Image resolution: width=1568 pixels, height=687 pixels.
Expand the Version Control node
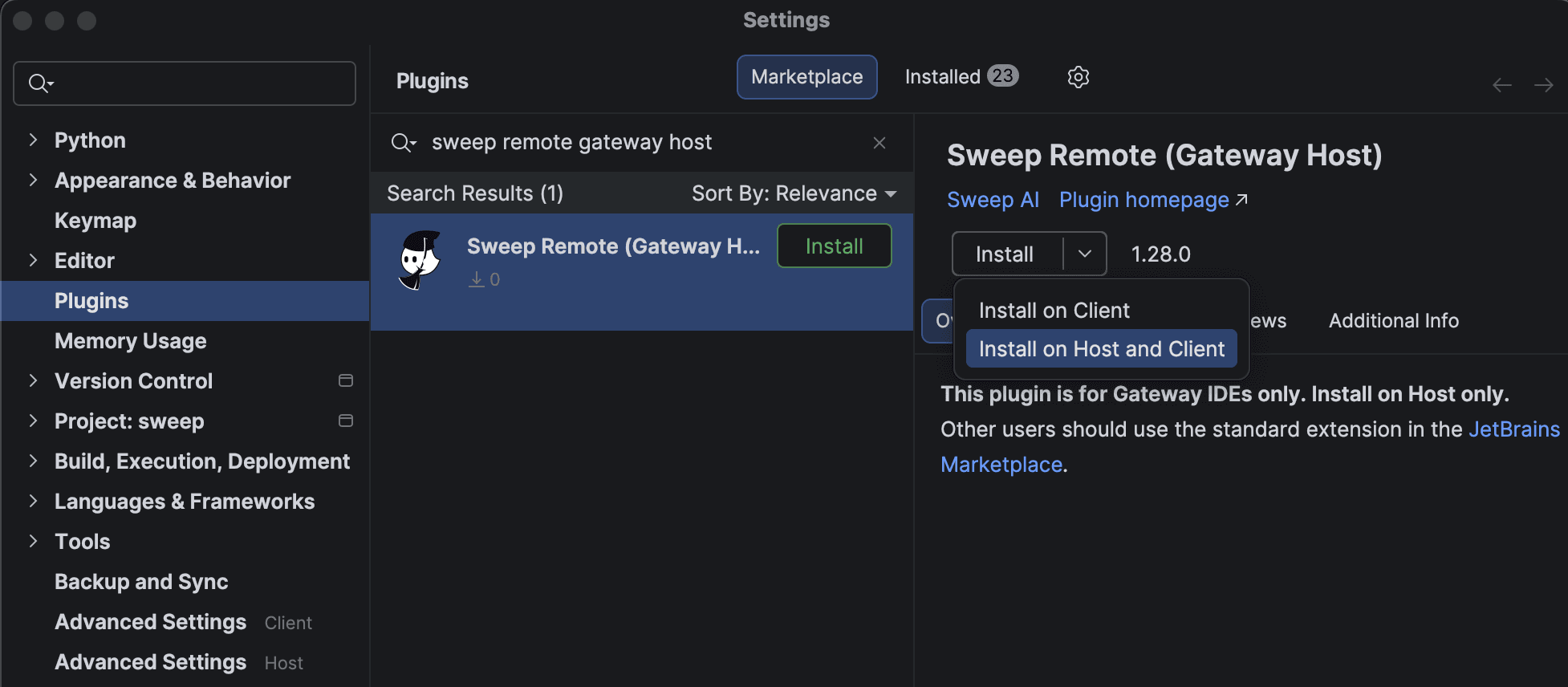(x=33, y=380)
